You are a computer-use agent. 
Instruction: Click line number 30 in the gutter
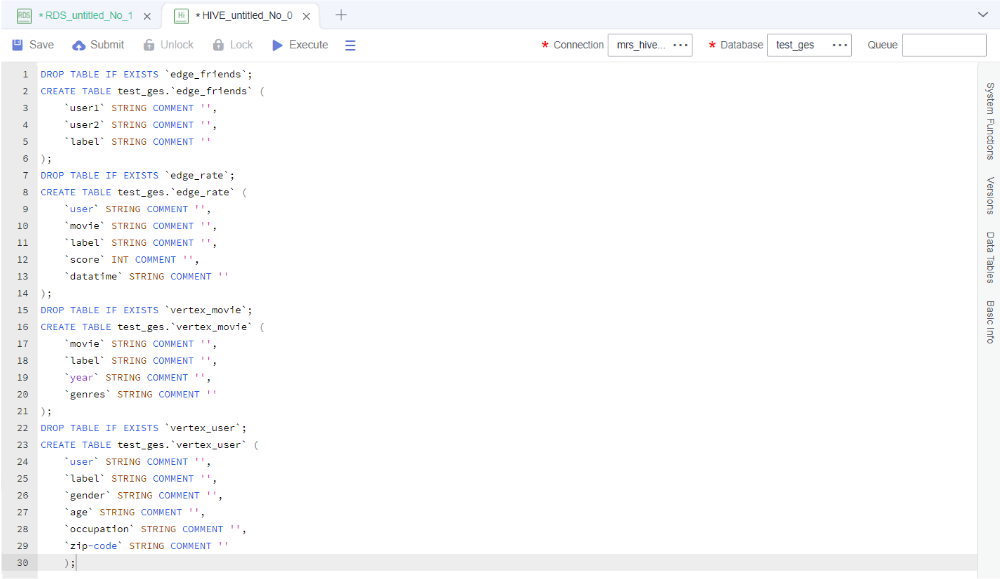(x=22, y=563)
